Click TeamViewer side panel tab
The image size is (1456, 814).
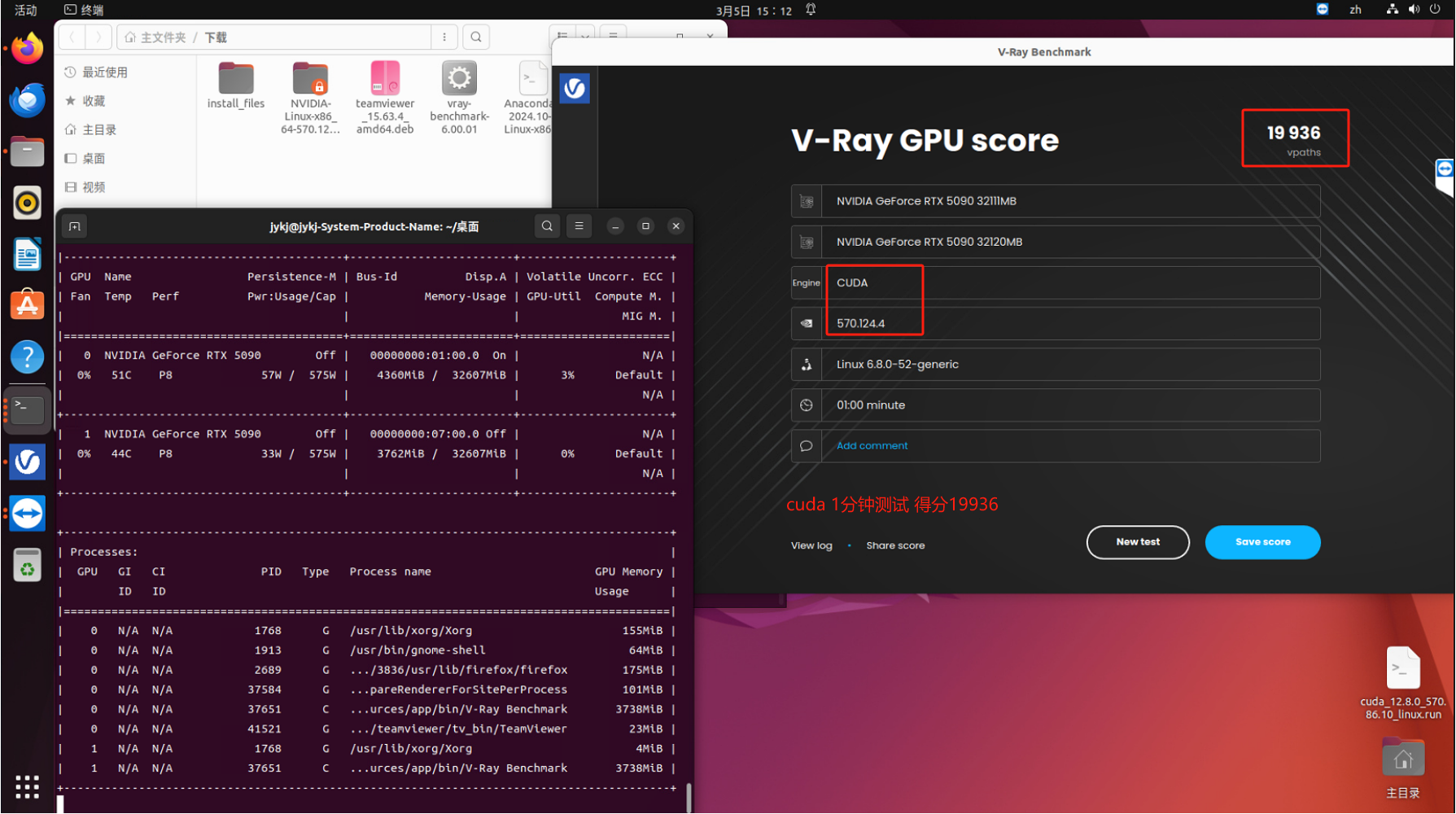1445,177
